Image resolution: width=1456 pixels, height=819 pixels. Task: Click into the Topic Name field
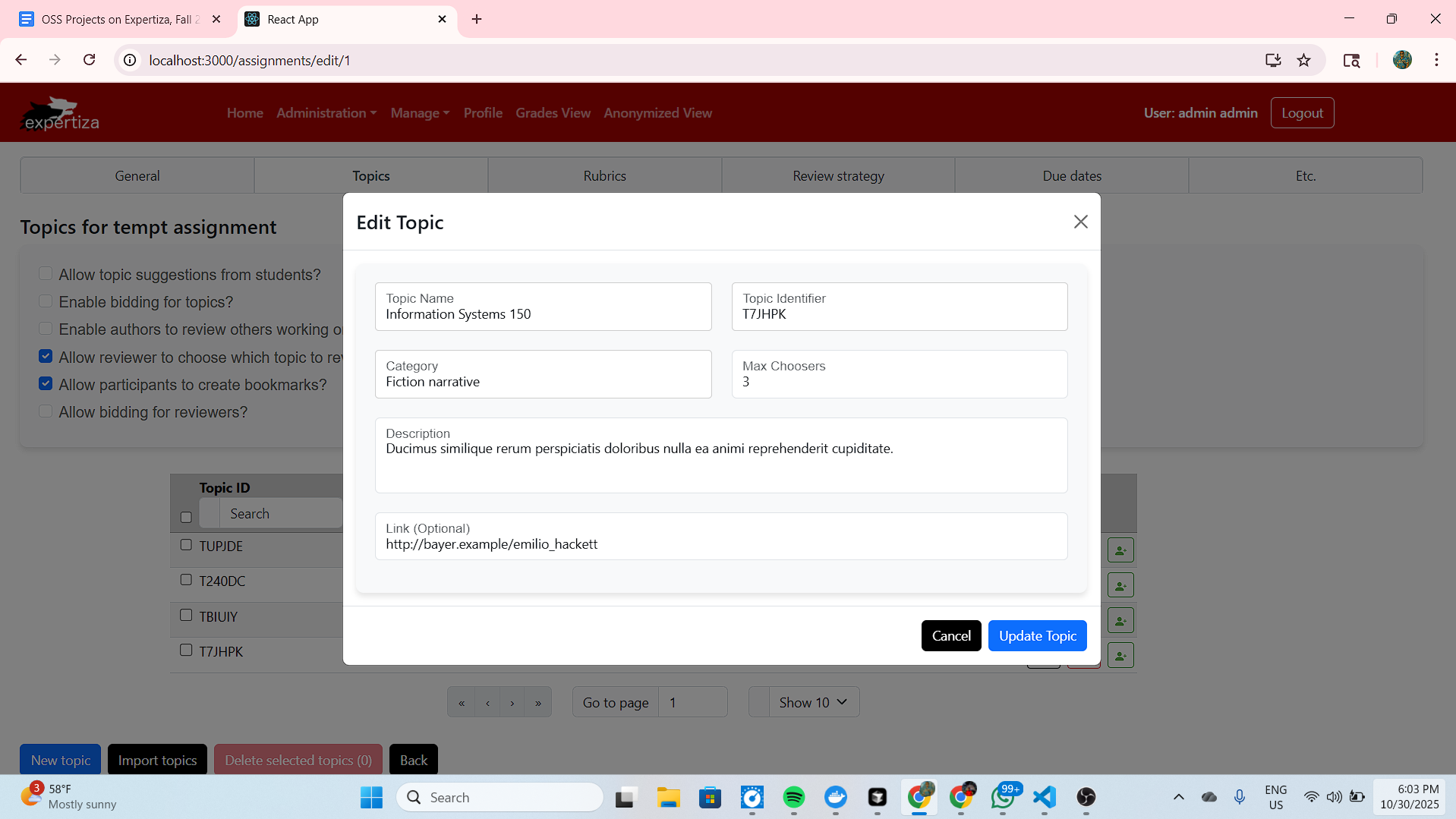coord(543,314)
